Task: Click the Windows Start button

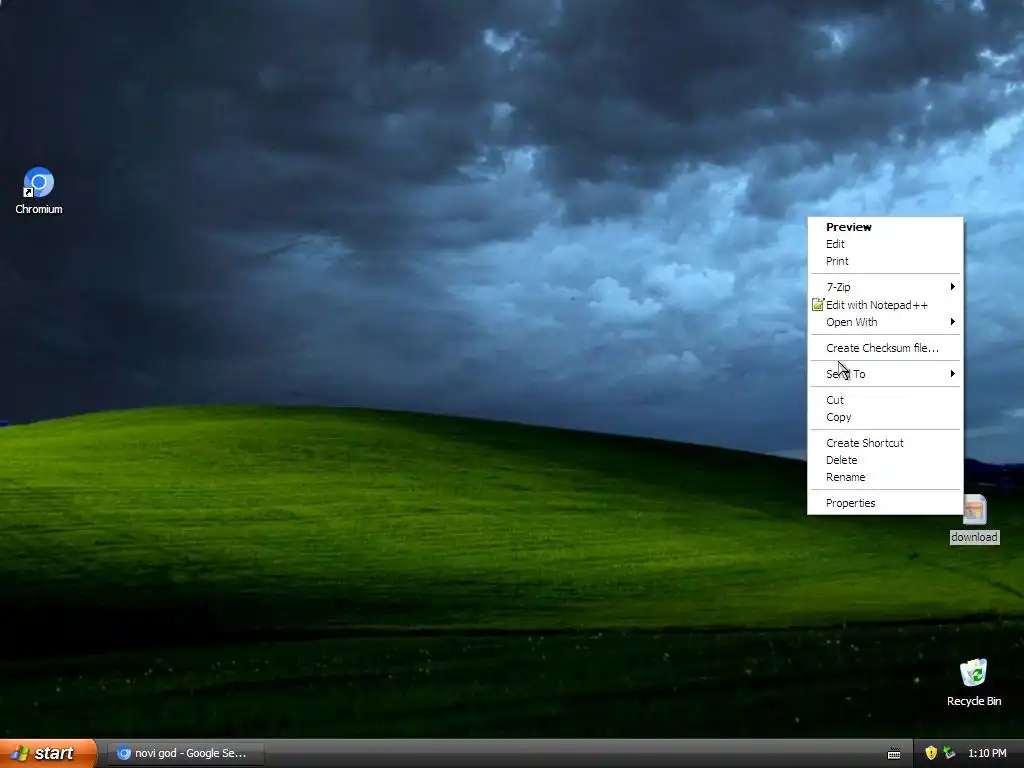Action: tap(48, 753)
